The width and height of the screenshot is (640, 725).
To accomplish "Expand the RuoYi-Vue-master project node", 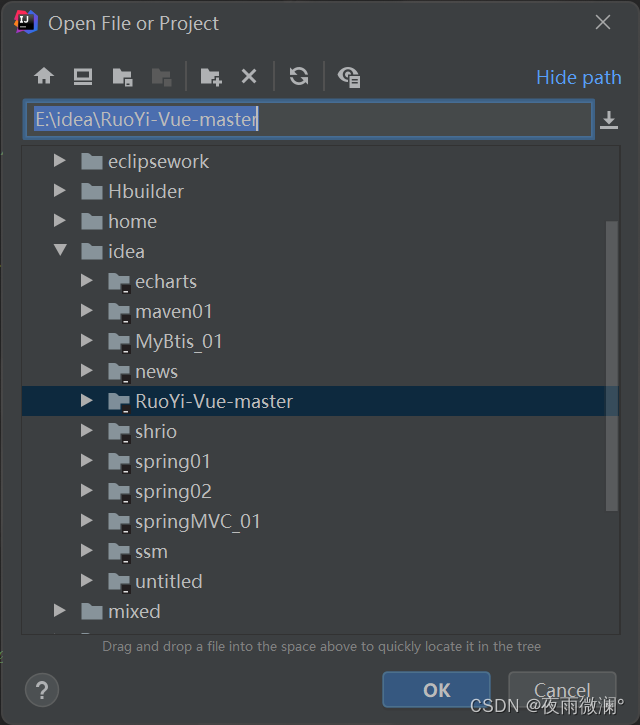I will click(x=88, y=401).
